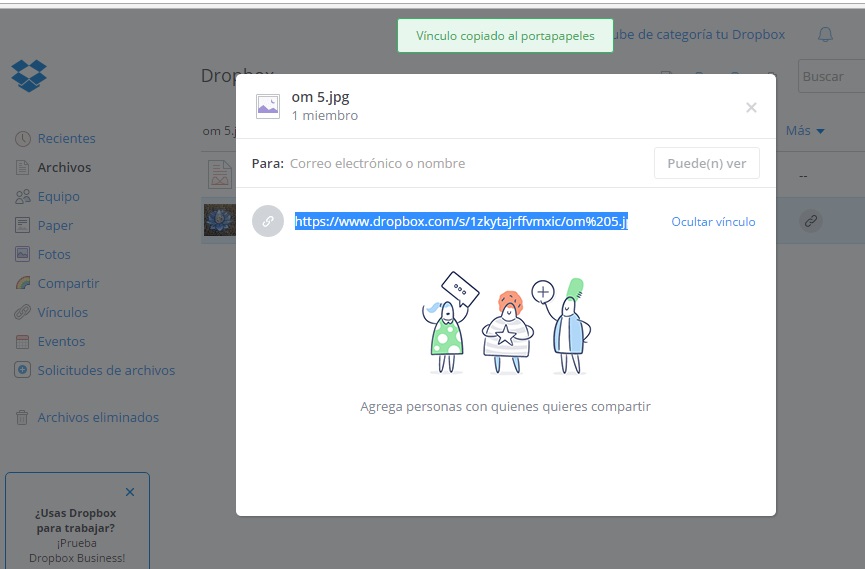The height and width of the screenshot is (569, 865).
Task: Open the Compartir section
Action: [68, 283]
